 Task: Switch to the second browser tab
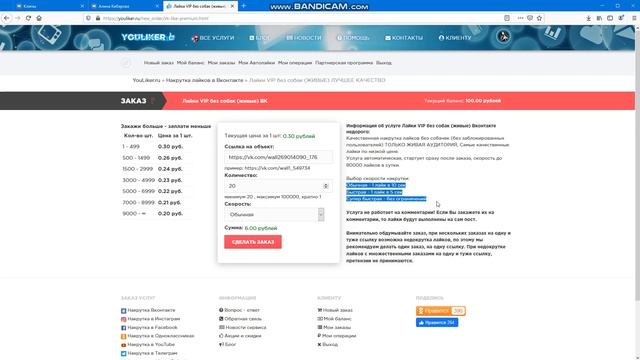(124, 6)
